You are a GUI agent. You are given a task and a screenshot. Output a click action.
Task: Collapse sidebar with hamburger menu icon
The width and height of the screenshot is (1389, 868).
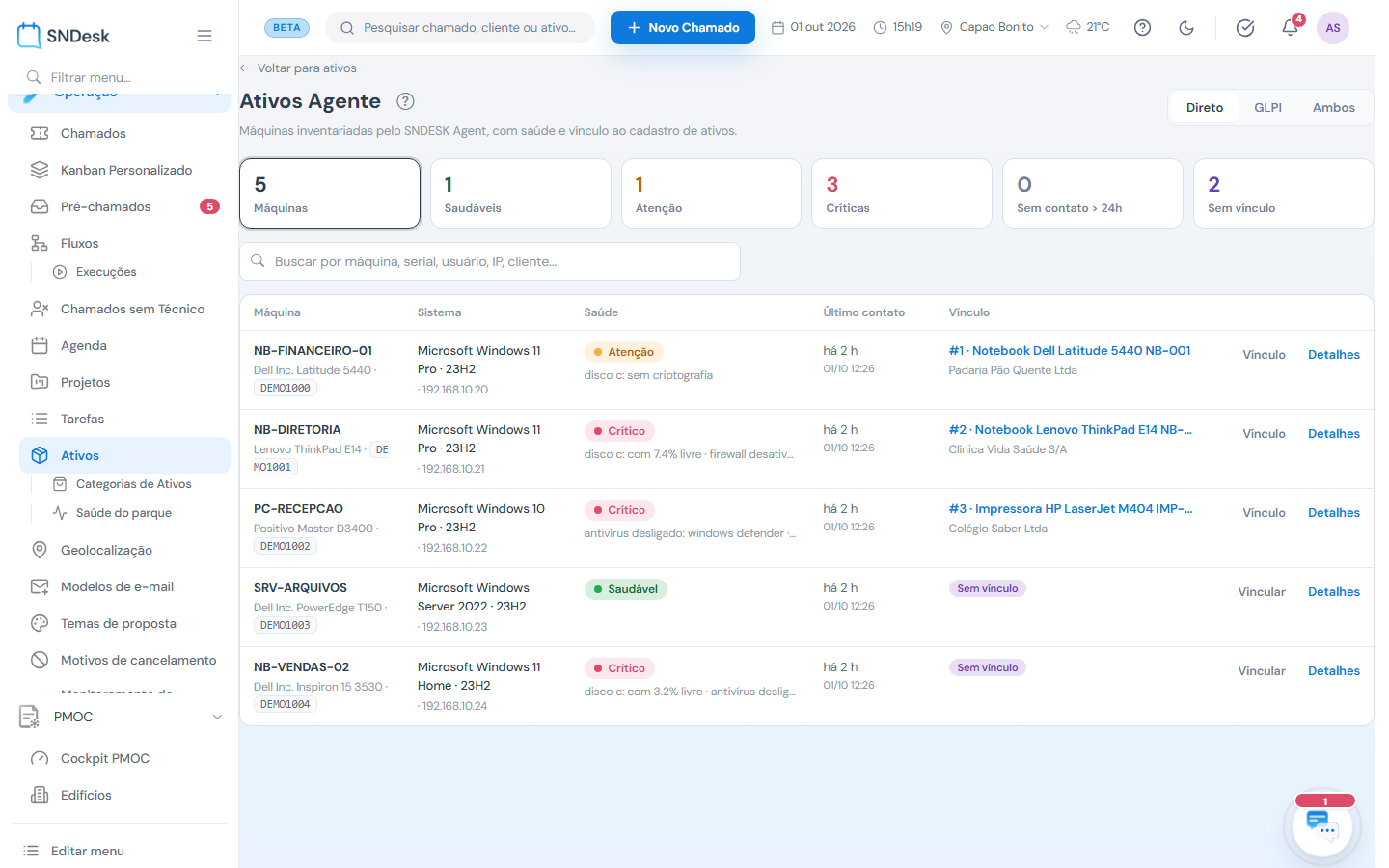204,36
